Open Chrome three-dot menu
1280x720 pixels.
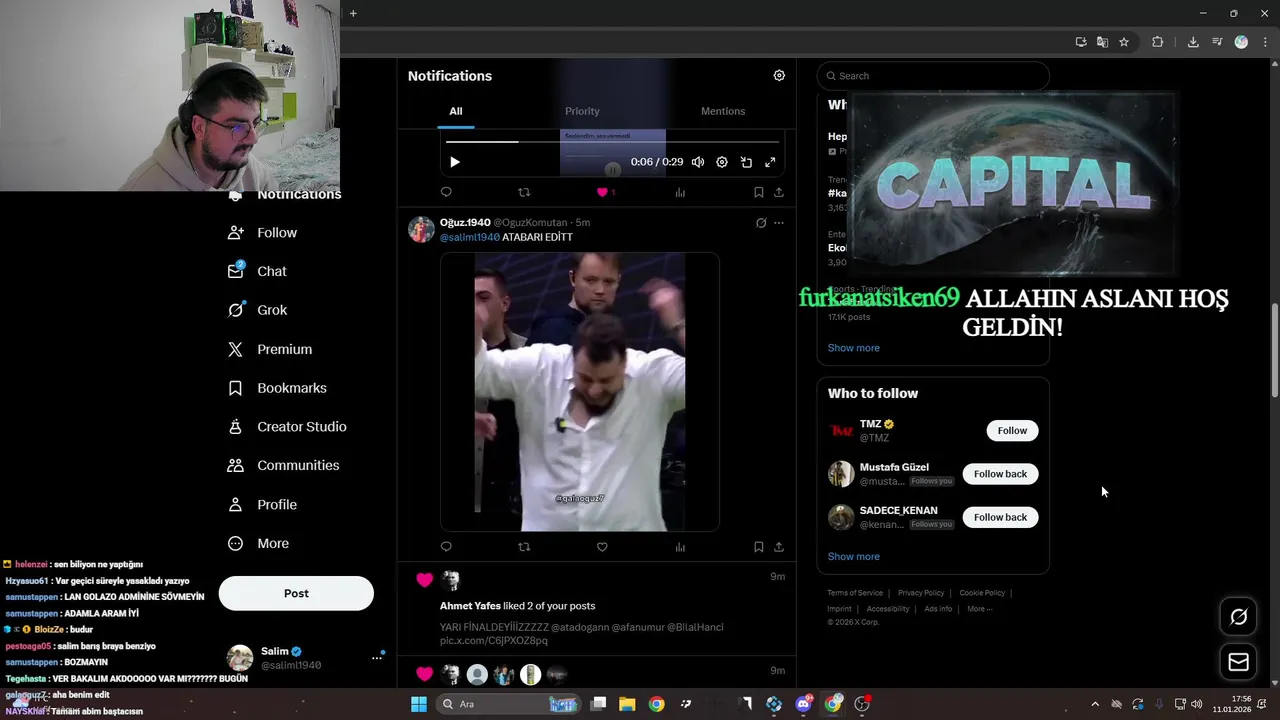pos(1265,42)
